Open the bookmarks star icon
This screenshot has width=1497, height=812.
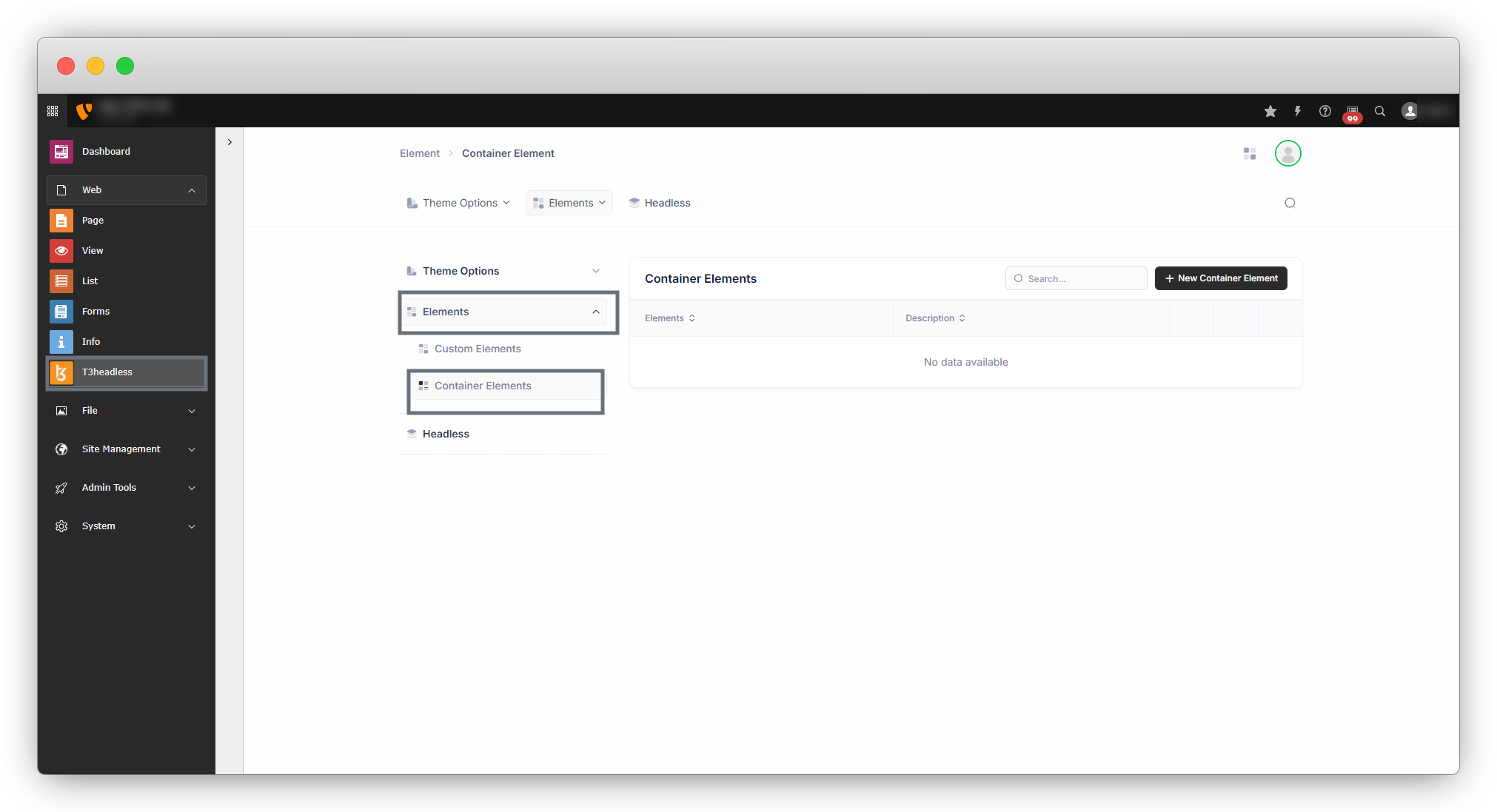pyautogui.click(x=1270, y=111)
